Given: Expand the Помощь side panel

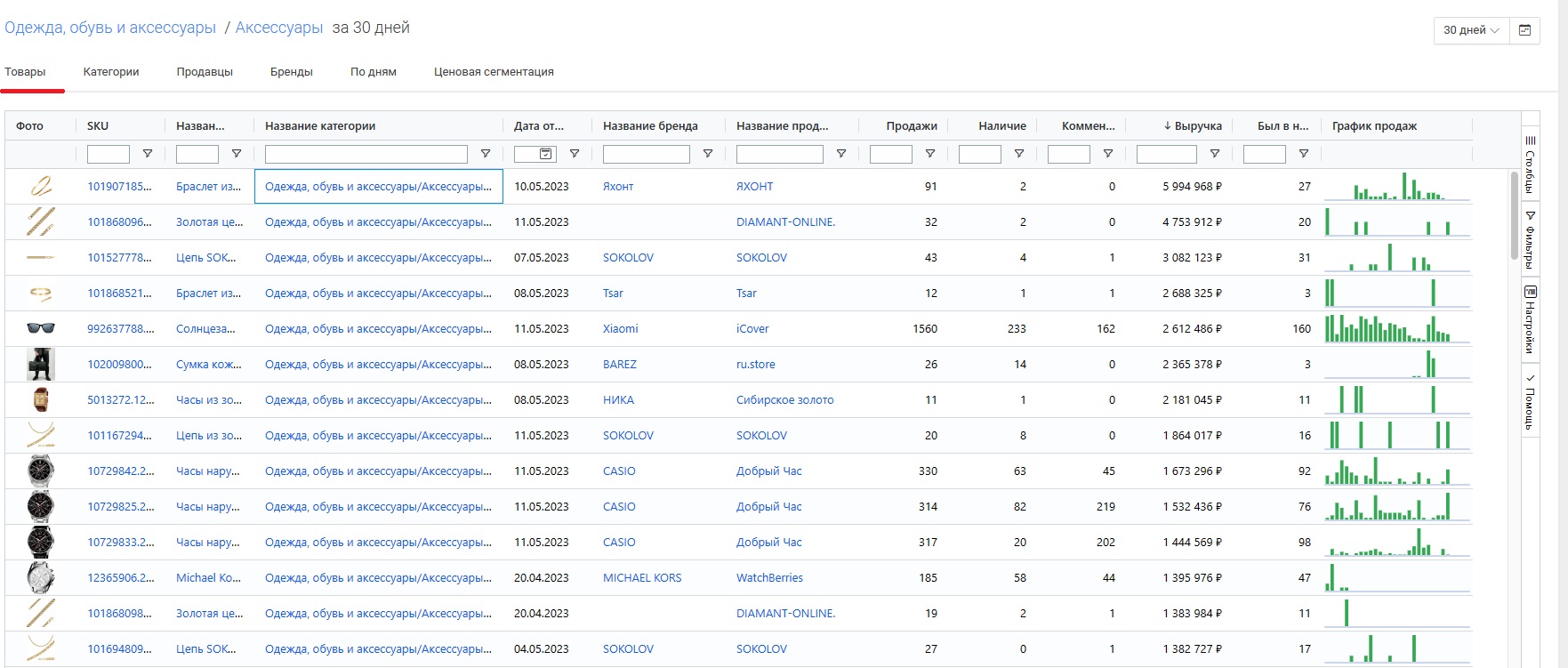Looking at the screenshot, I should [x=1530, y=401].
